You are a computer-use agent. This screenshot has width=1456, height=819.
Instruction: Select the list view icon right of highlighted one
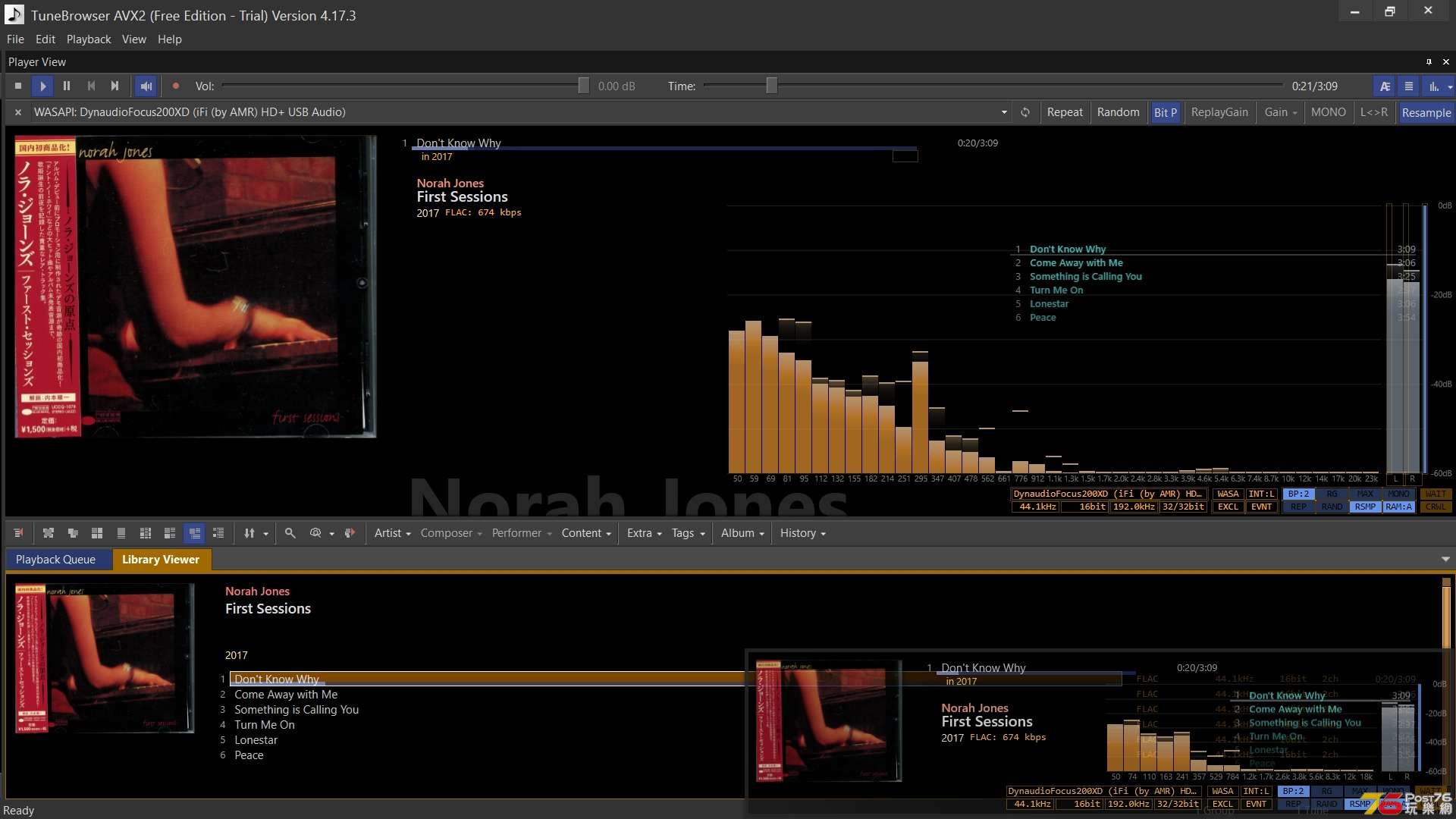pos(218,533)
